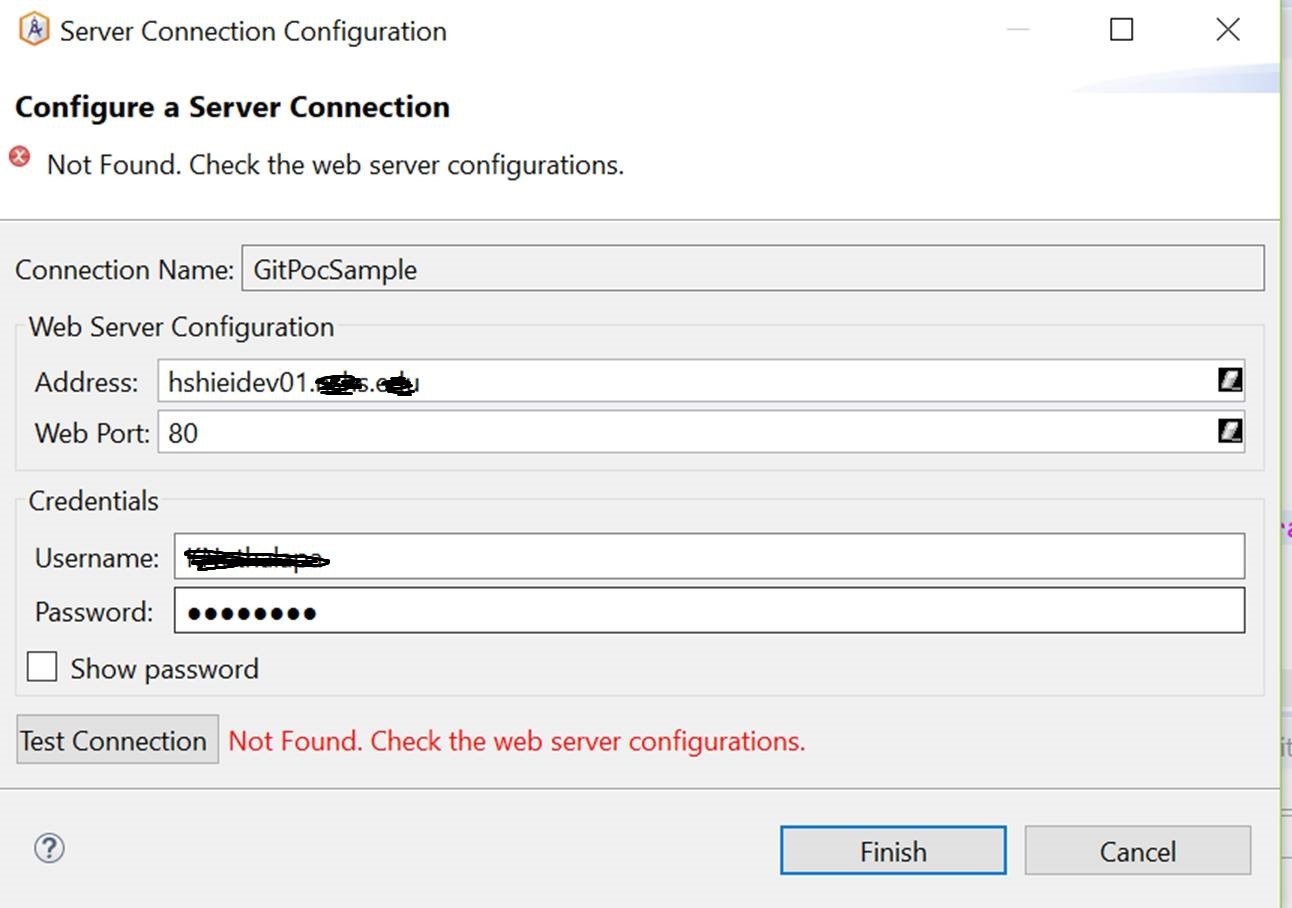The width and height of the screenshot is (1292, 908).
Task: Click the Configure a Server Connection heading
Action: [232, 107]
